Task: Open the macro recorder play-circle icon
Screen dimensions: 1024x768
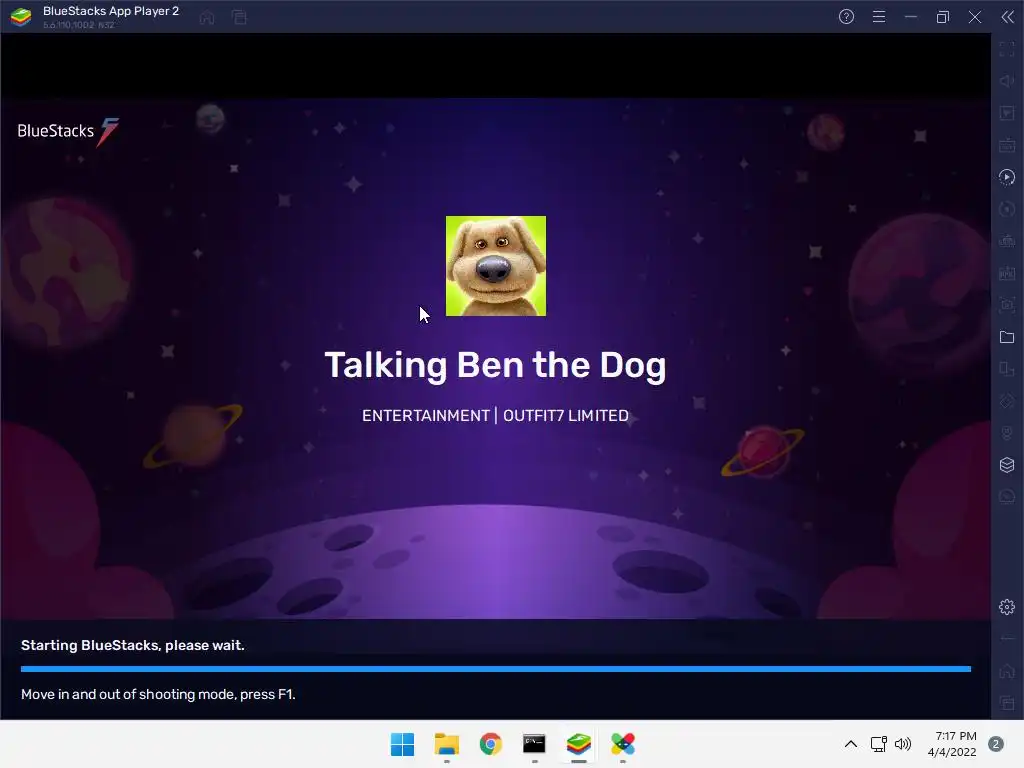Action: point(1007,177)
